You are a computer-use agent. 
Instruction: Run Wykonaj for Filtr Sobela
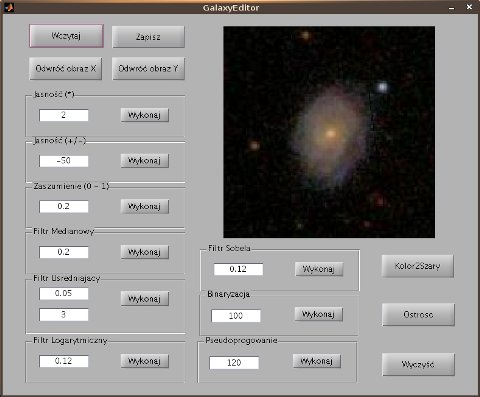[x=319, y=269]
